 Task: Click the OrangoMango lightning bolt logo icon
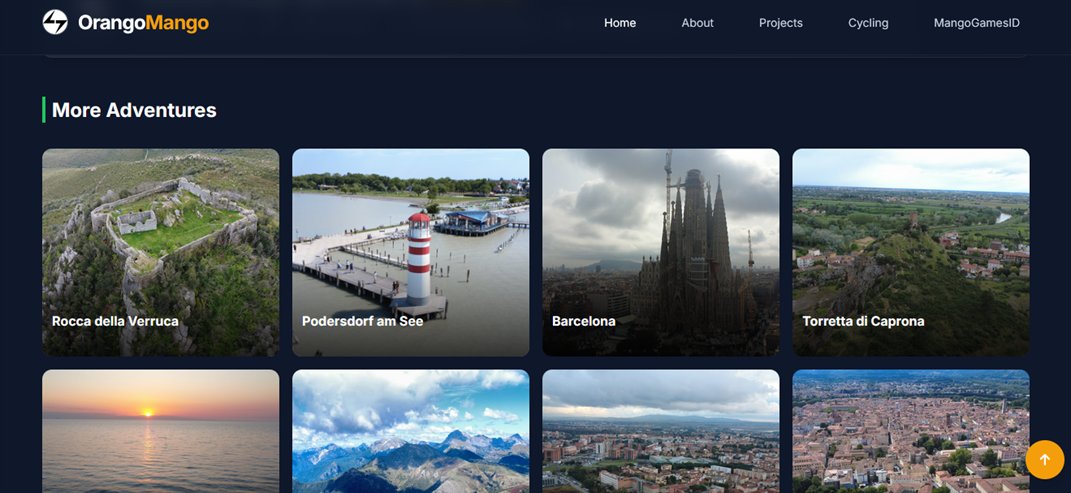55,23
